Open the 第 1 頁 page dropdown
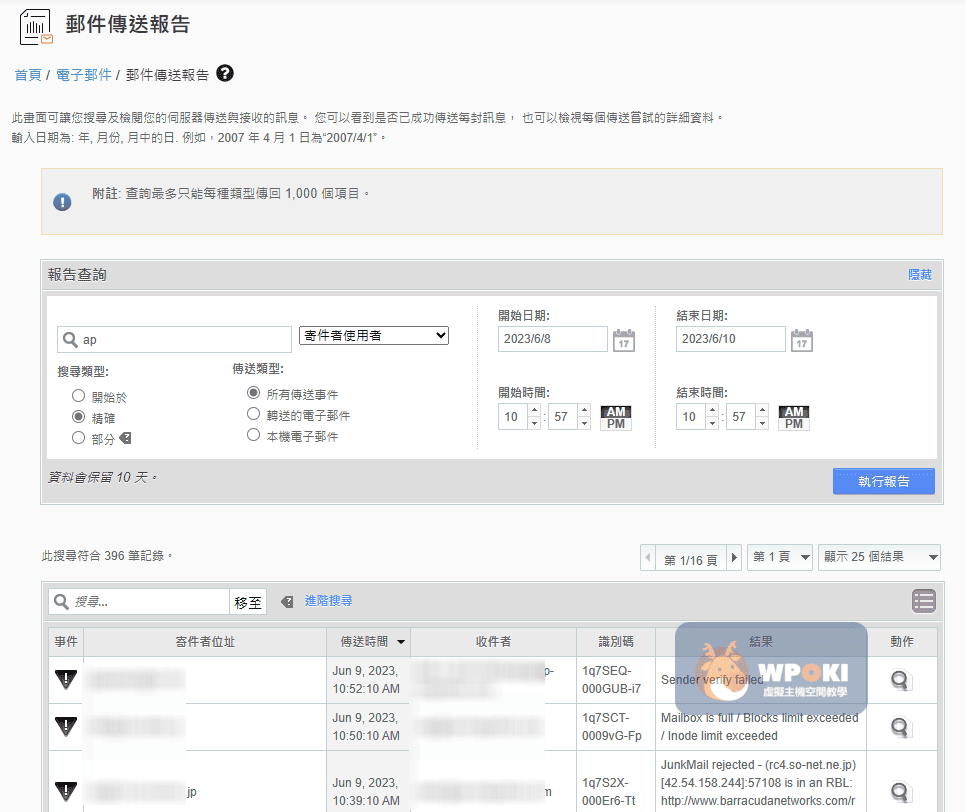 [x=780, y=558]
